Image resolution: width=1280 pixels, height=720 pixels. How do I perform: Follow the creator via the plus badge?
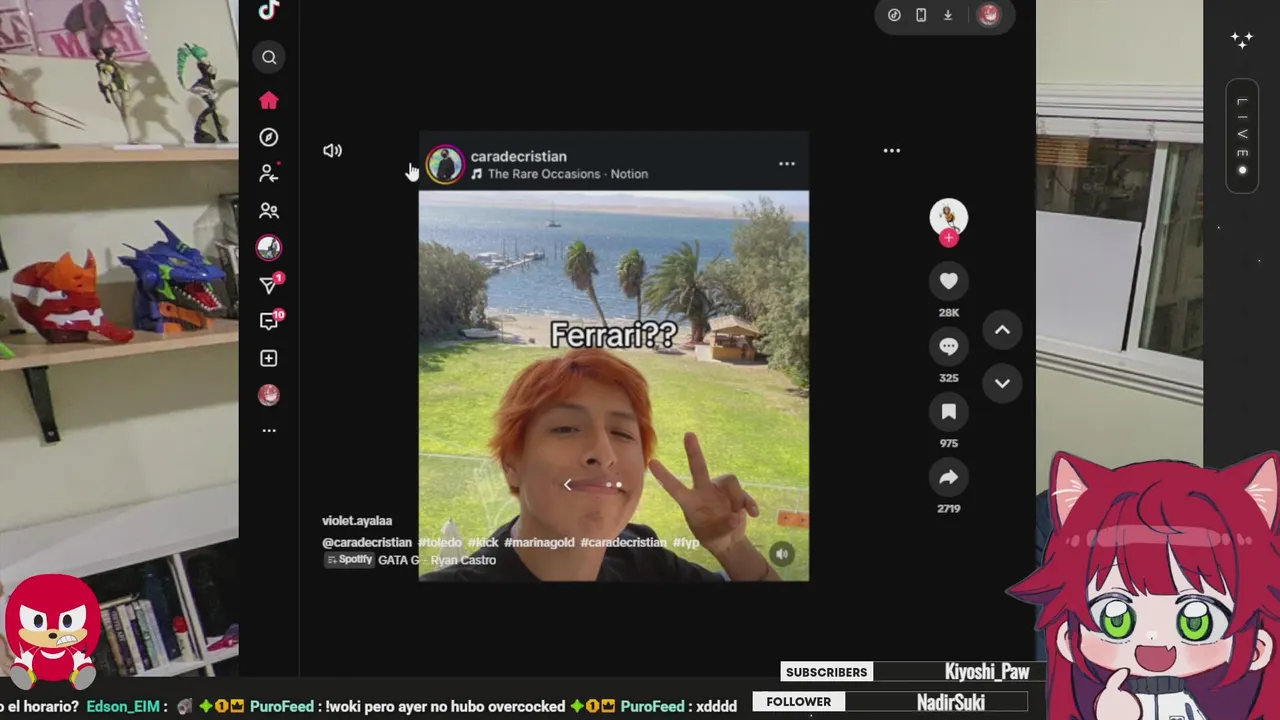click(x=948, y=239)
